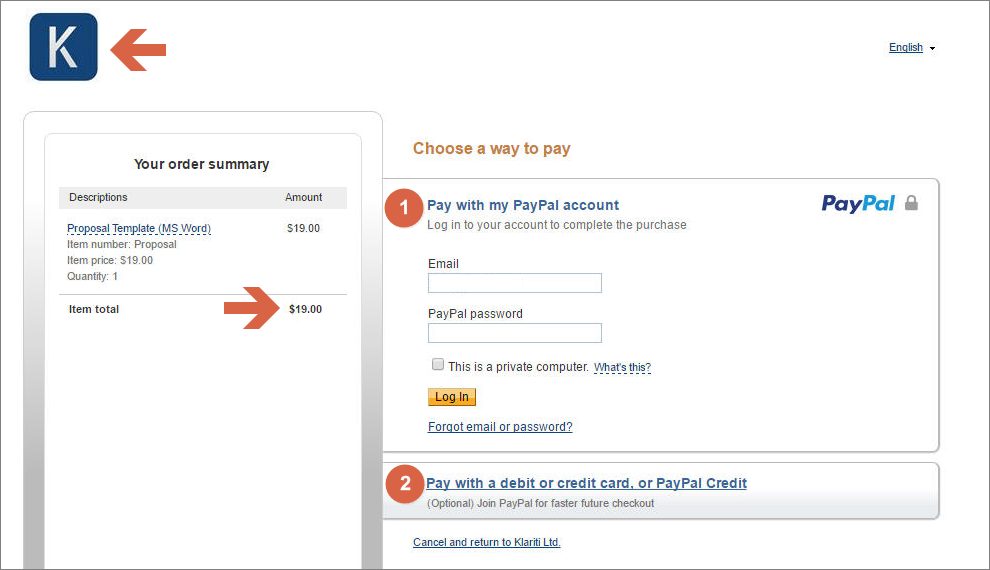Screen dimensions: 990x570
Task: Focus the PayPal password field
Action: pyautogui.click(x=515, y=333)
